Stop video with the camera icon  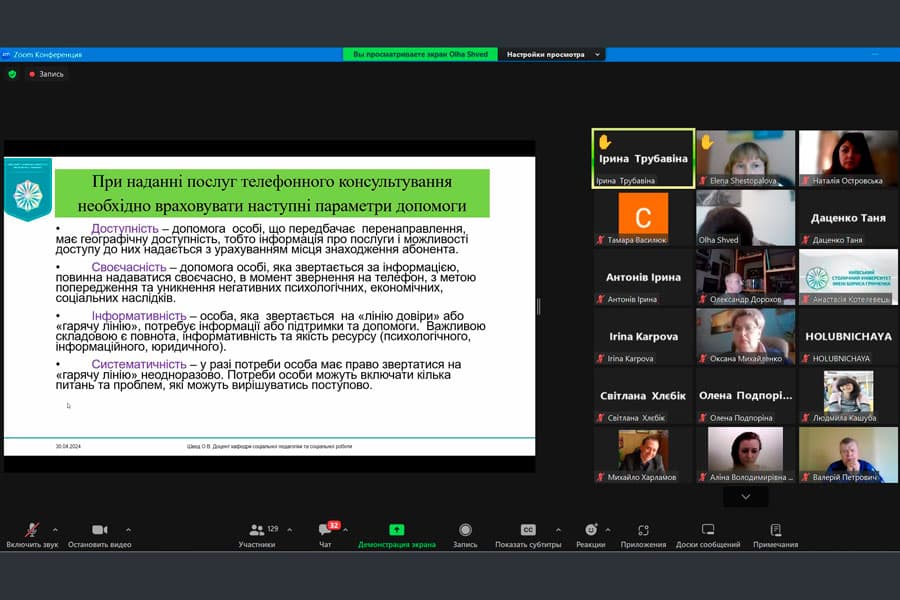pos(99,530)
